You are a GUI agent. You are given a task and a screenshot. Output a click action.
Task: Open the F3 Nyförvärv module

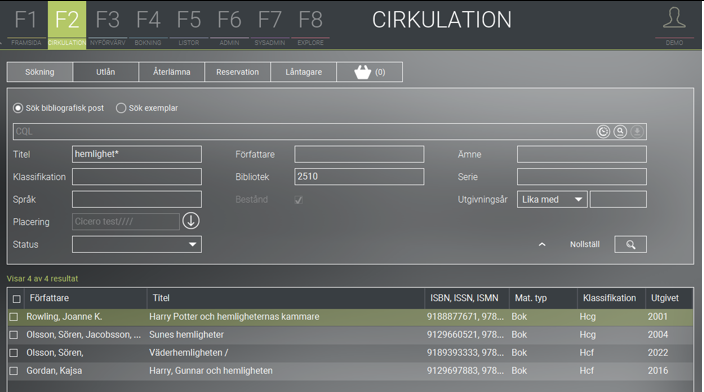point(108,26)
